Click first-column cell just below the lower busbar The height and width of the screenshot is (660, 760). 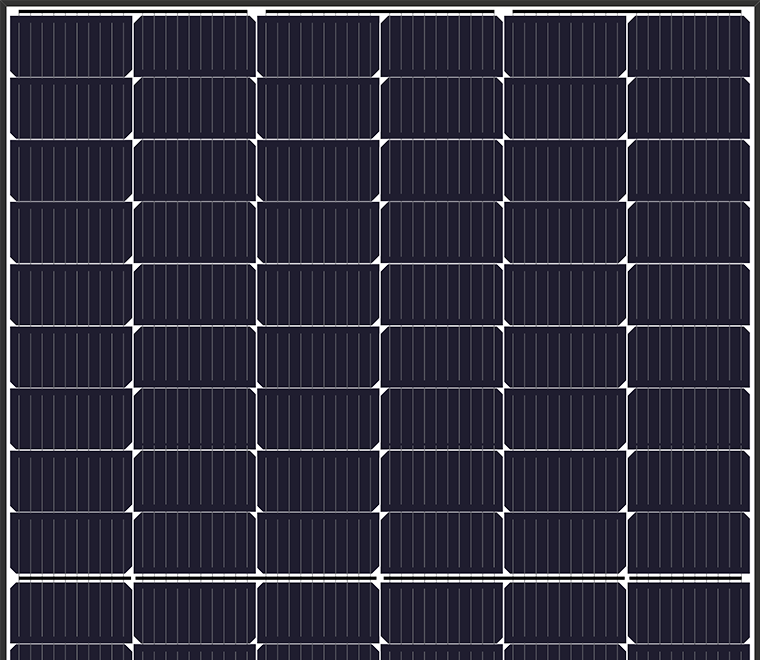click(71, 611)
